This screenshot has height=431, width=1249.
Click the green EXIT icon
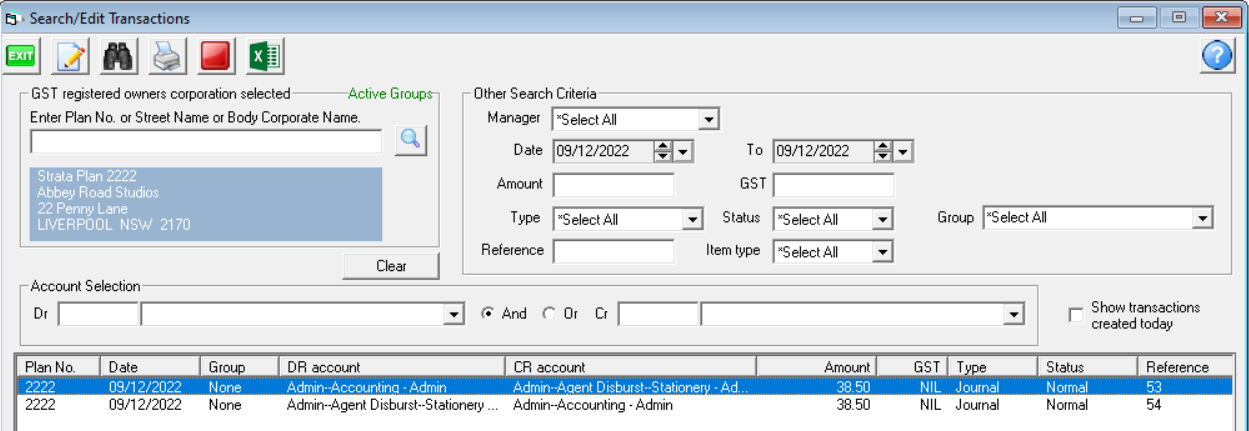click(21, 57)
